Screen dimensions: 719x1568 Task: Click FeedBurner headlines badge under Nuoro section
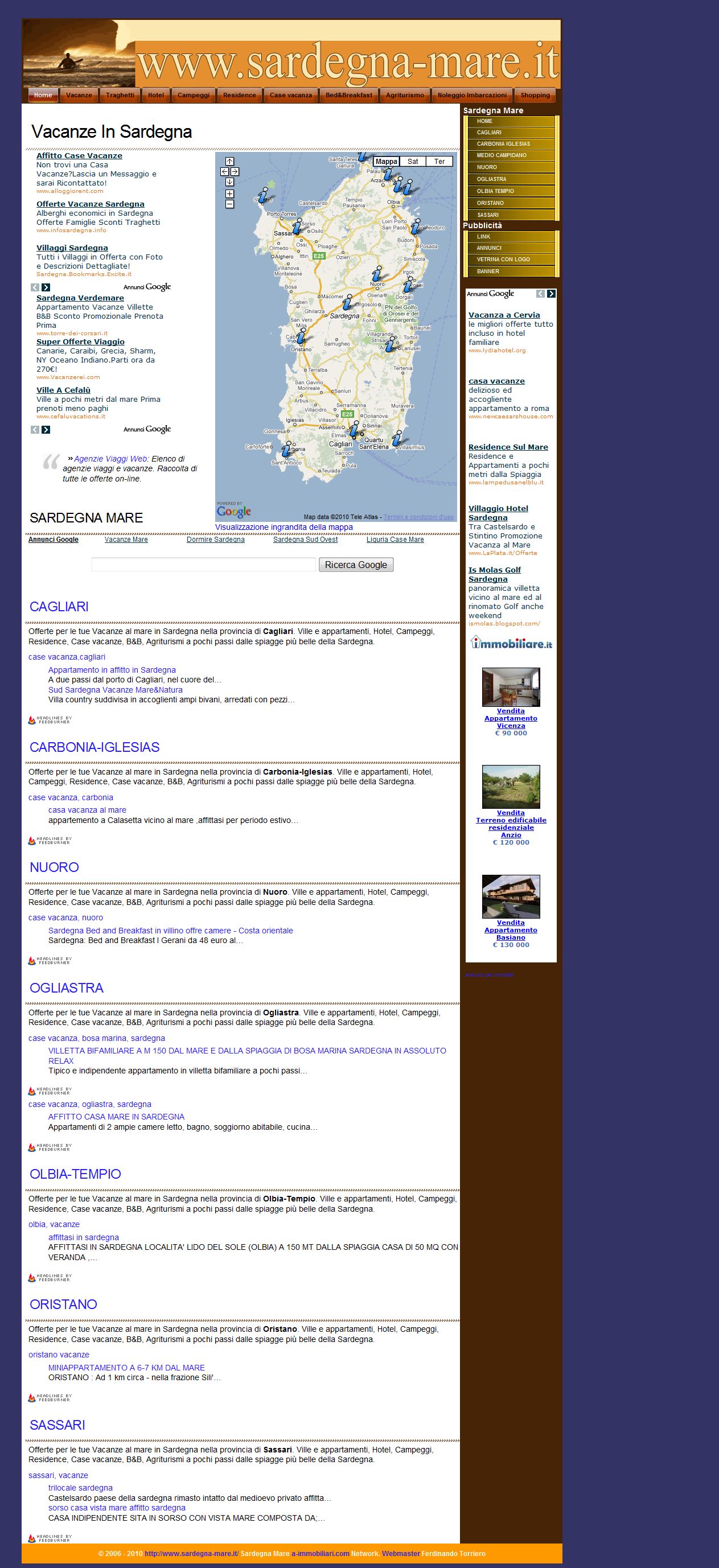click(x=50, y=961)
